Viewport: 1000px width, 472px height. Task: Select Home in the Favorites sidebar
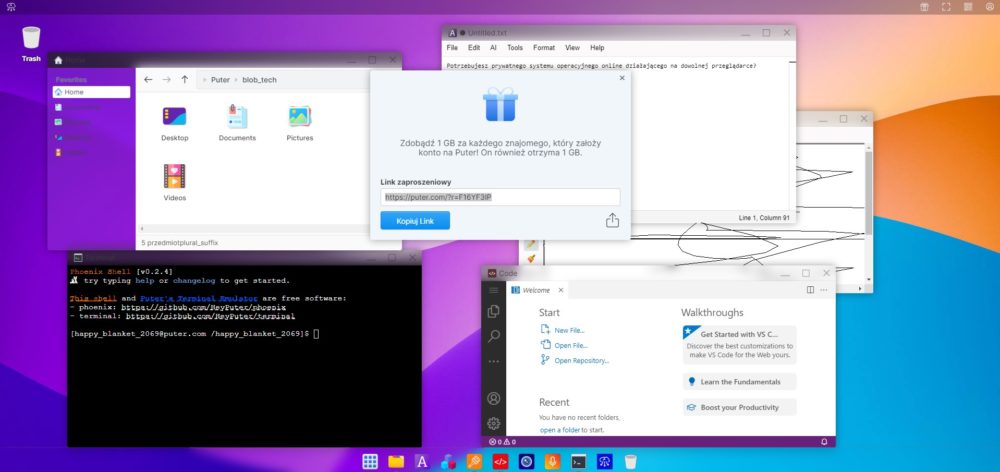pyautogui.click(x=91, y=92)
